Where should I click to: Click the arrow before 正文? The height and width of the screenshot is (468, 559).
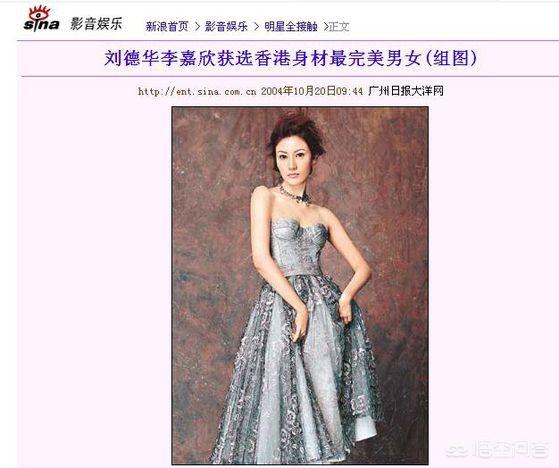coord(325,26)
